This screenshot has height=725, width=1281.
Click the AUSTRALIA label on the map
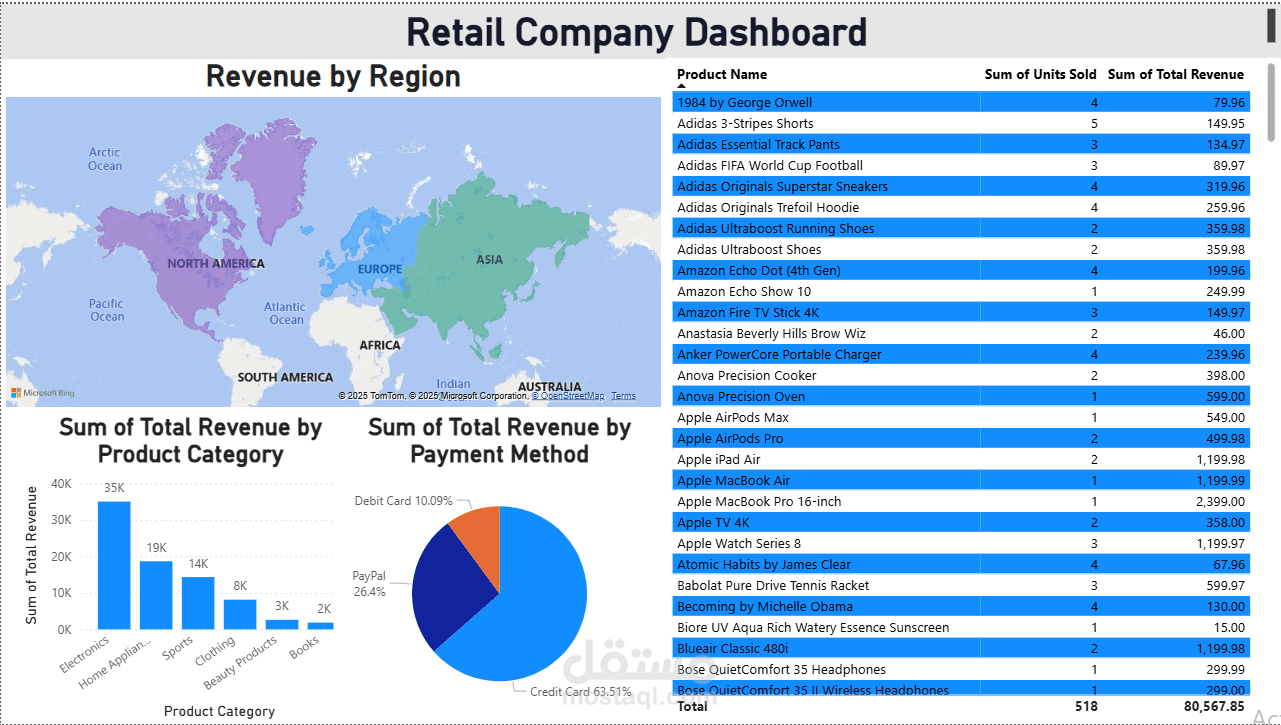point(549,386)
